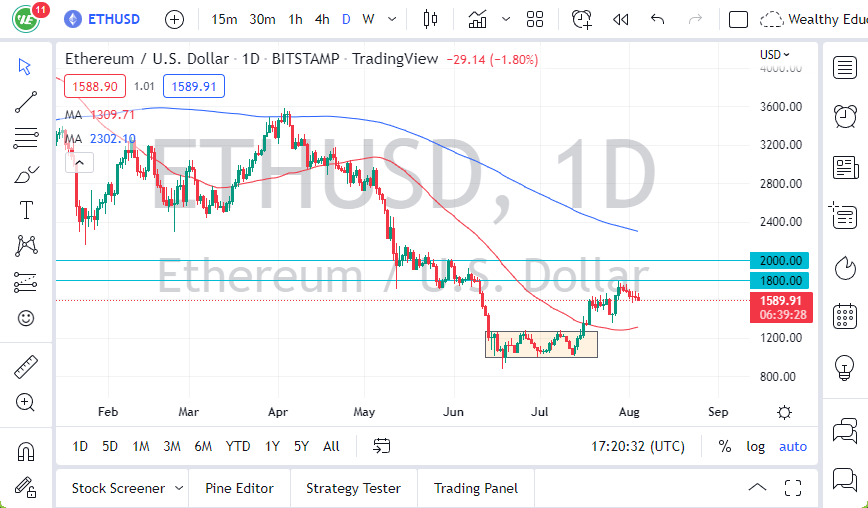
Task: Open the ruler measure tool
Action: [x=26, y=367]
